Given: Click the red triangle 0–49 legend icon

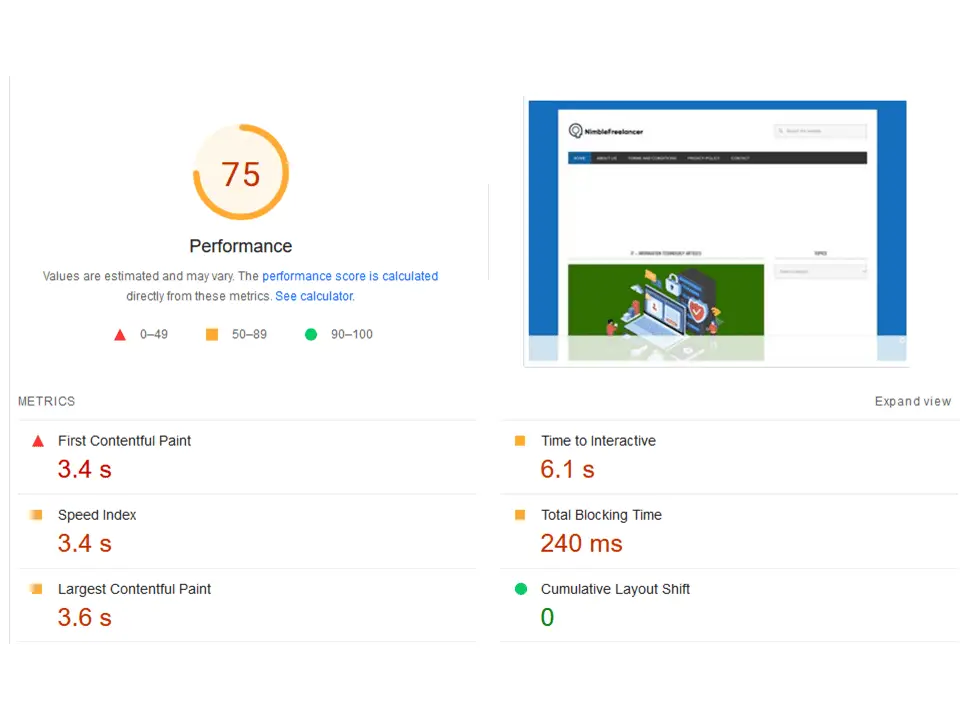Looking at the screenshot, I should [x=120, y=335].
